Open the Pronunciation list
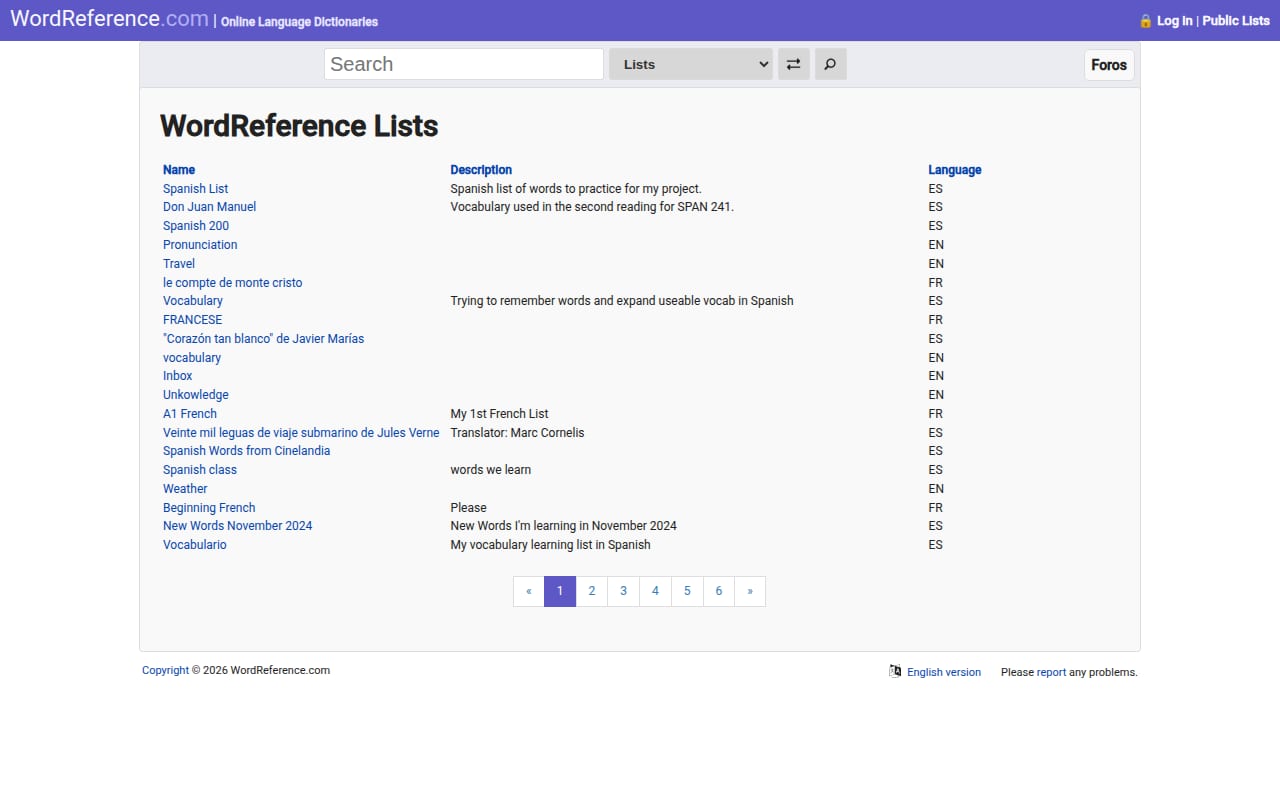The width and height of the screenshot is (1280, 800). point(200,245)
